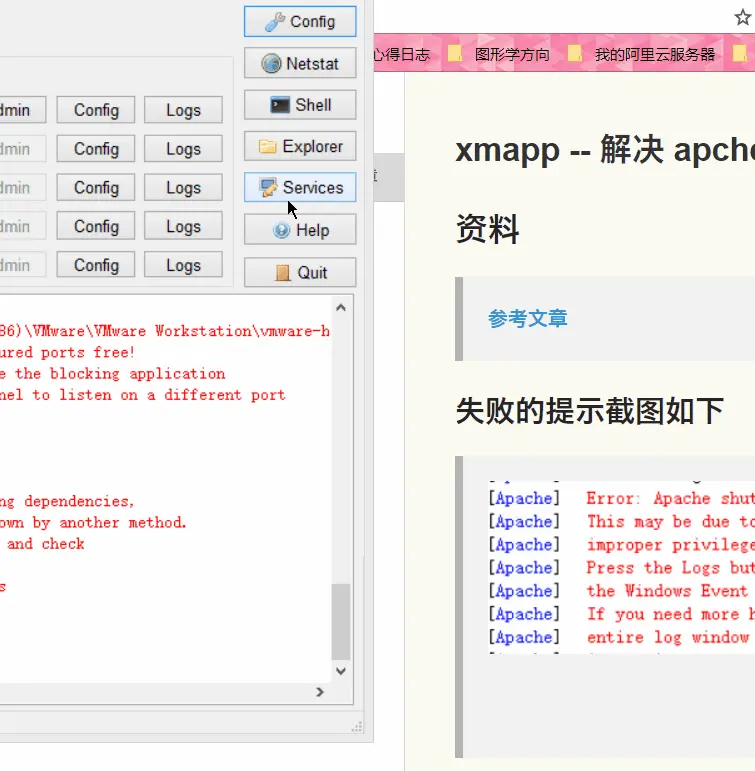Click the Netstat globe icon

point(271,63)
